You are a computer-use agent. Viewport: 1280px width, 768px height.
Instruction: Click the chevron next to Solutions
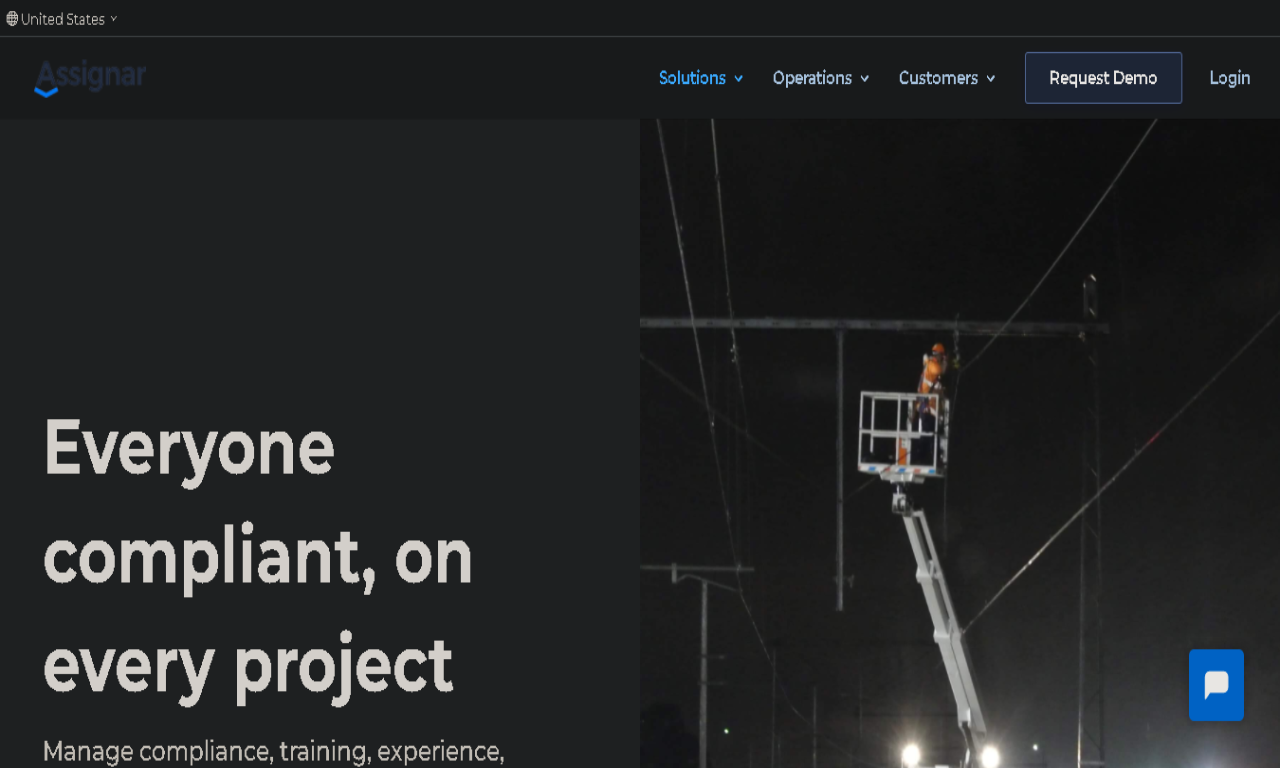[739, 79]
